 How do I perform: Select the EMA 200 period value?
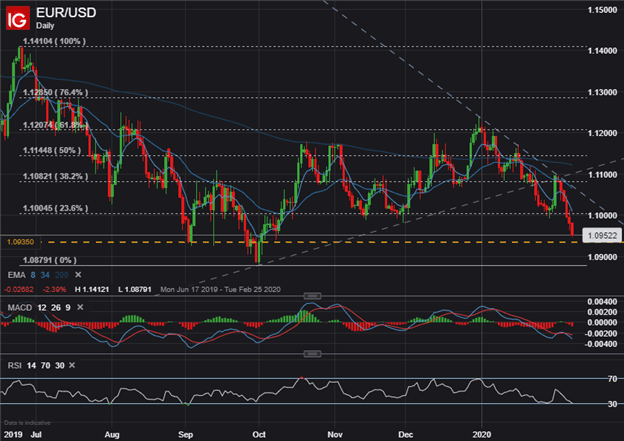click(62, 275)
